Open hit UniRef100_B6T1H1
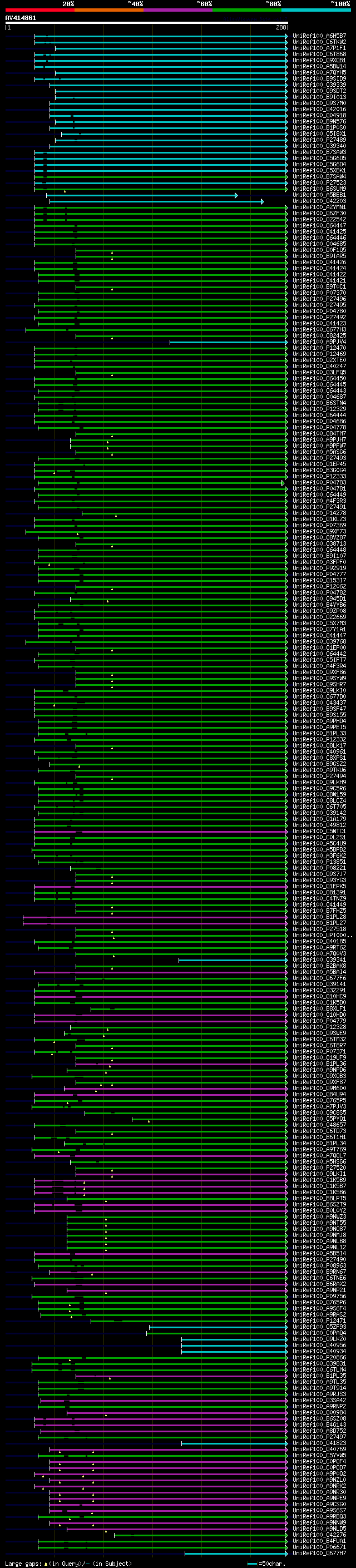 click(319, 1137)
